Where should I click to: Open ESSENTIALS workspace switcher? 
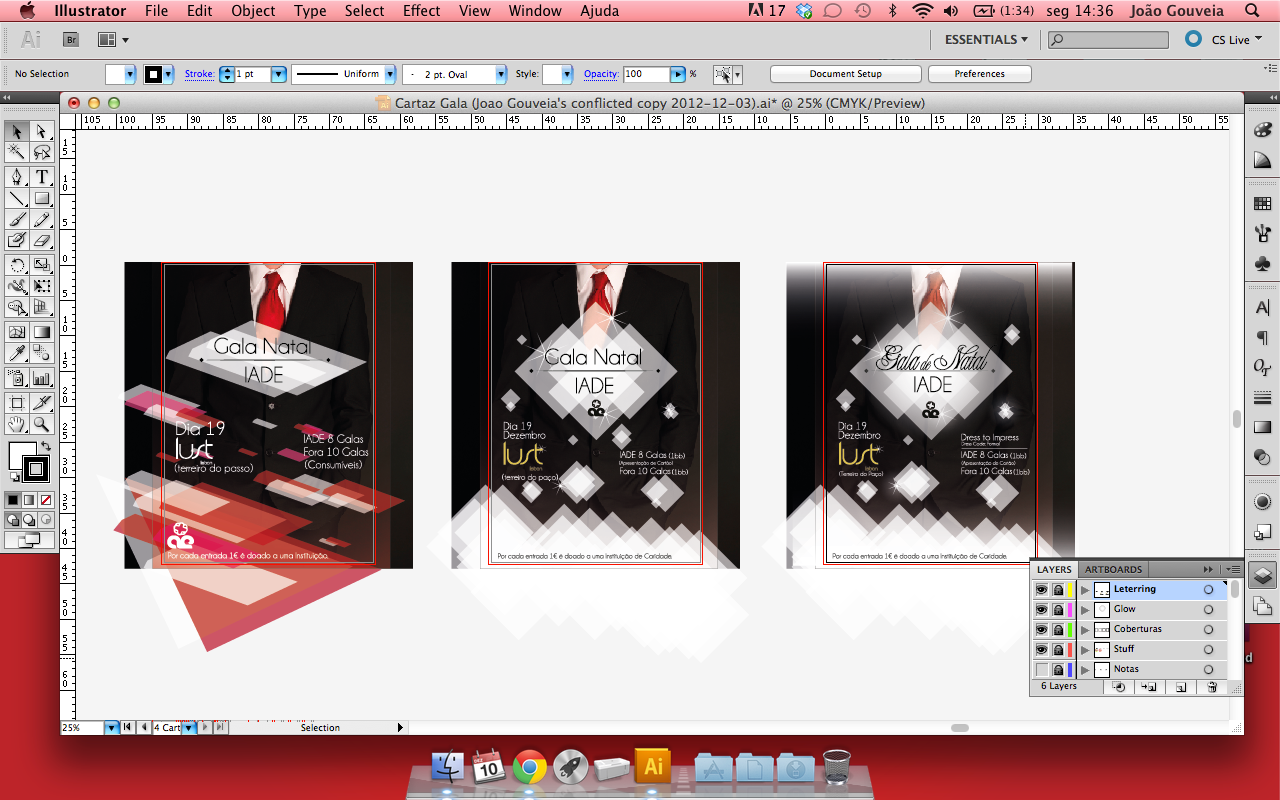click(986, 39)
